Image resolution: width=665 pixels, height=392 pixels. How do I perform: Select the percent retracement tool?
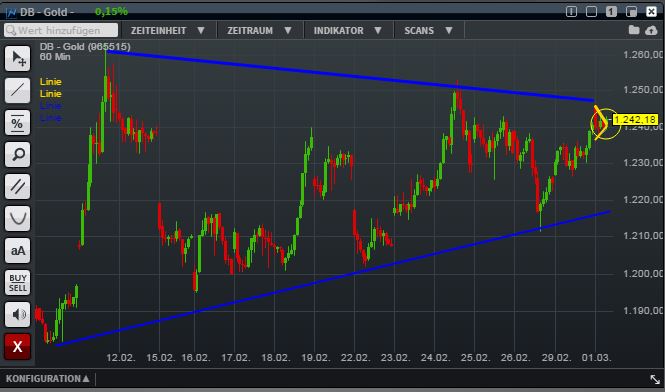(x=17, y=123)
